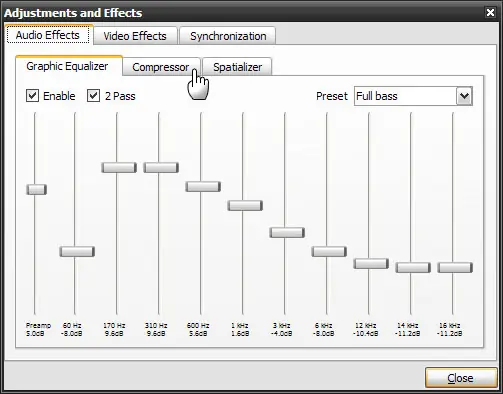Click the 14 kHz band slider handle

tap(413, 267)
